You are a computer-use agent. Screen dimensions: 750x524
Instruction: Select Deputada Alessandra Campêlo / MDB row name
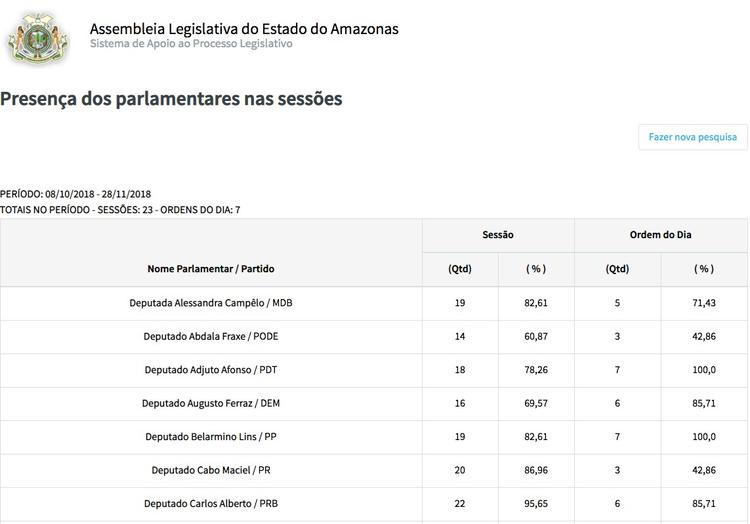211,303
